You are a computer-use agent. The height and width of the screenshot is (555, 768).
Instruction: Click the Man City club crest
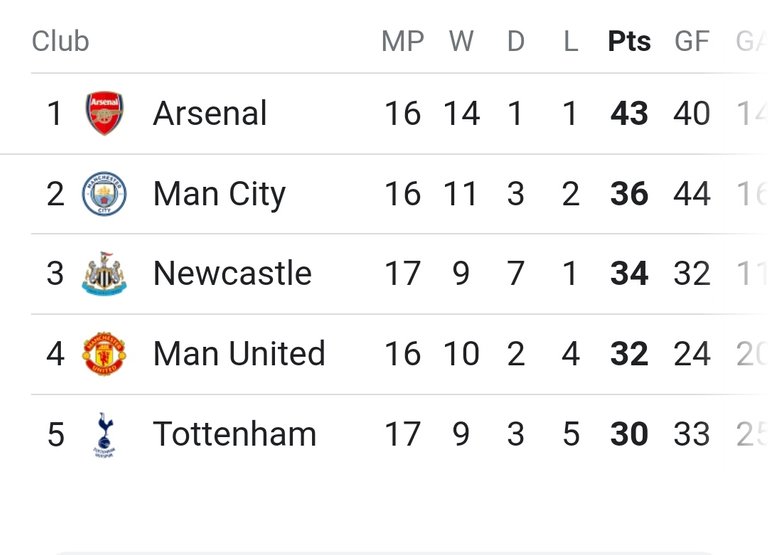[x=104, y=193]
